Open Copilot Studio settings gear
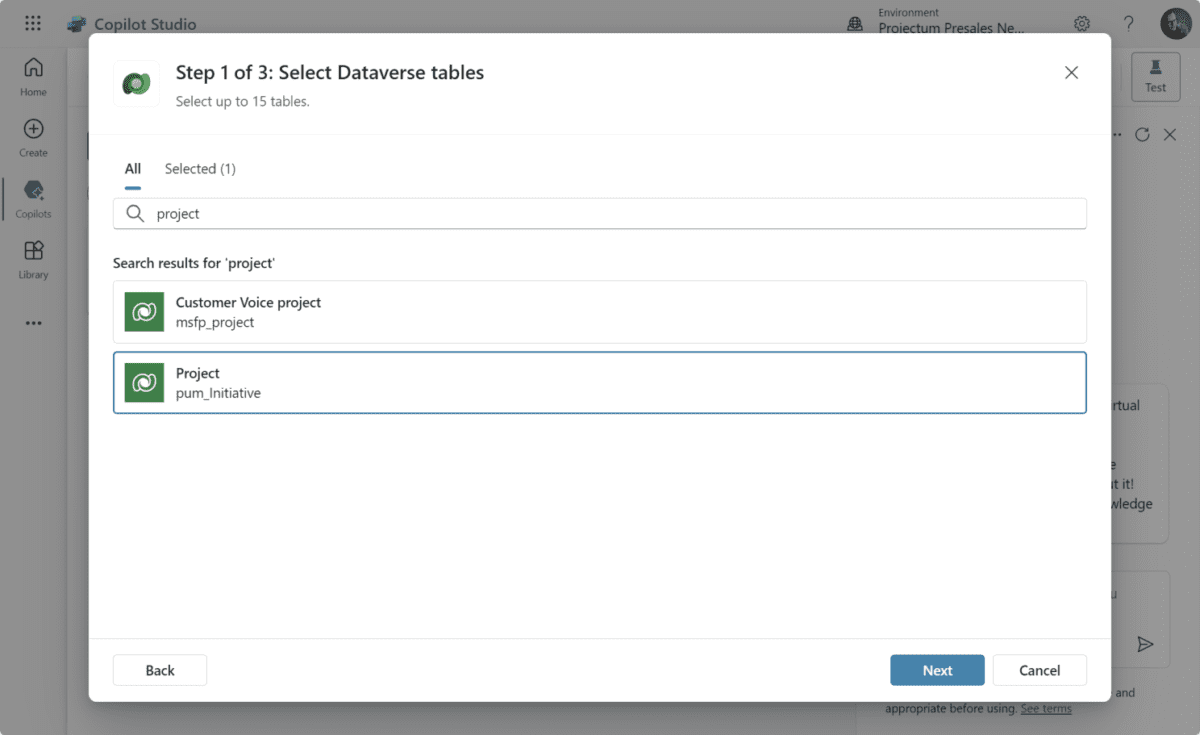Image resolution: width=1200 pixels, height=735 pixels. [x=1081, y=23]
